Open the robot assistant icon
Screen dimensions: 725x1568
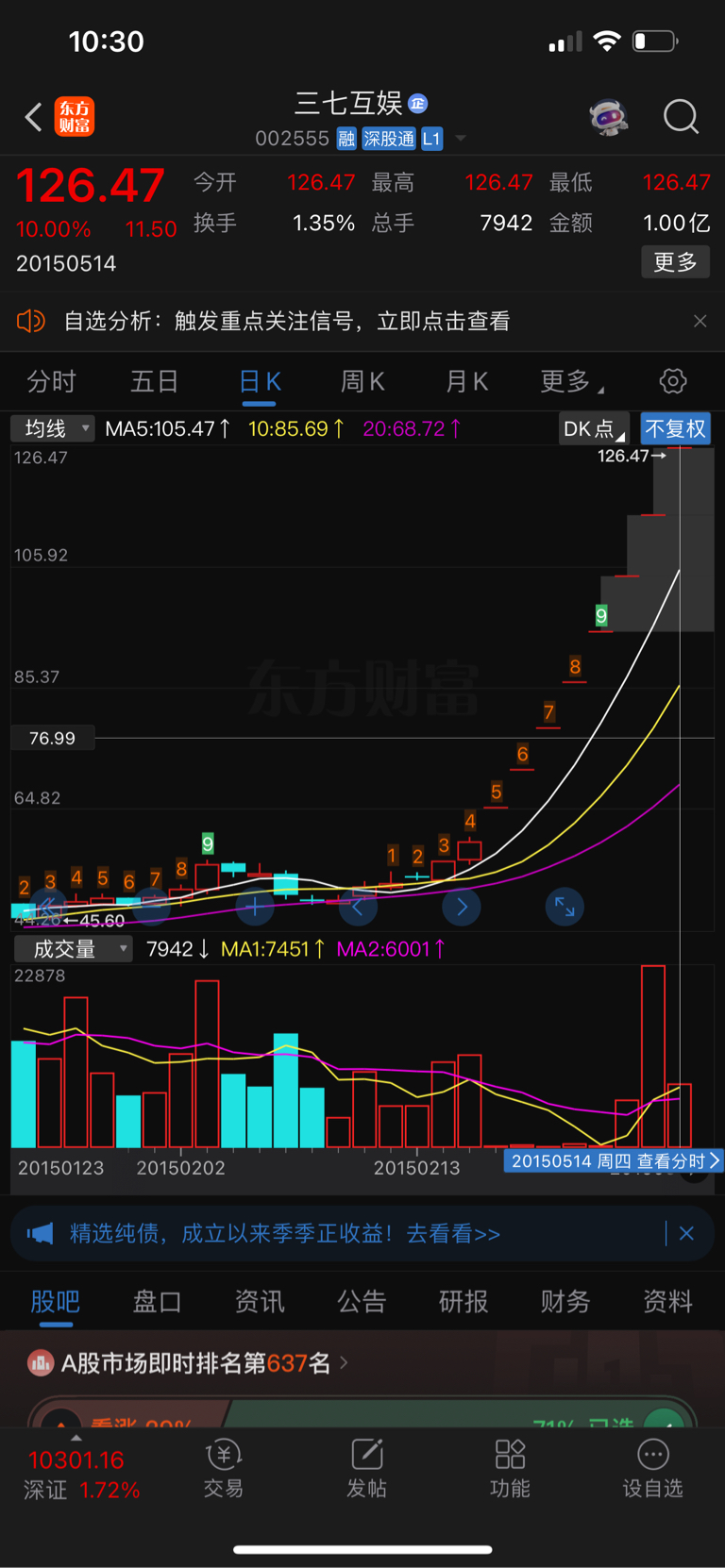coord(609,117)
